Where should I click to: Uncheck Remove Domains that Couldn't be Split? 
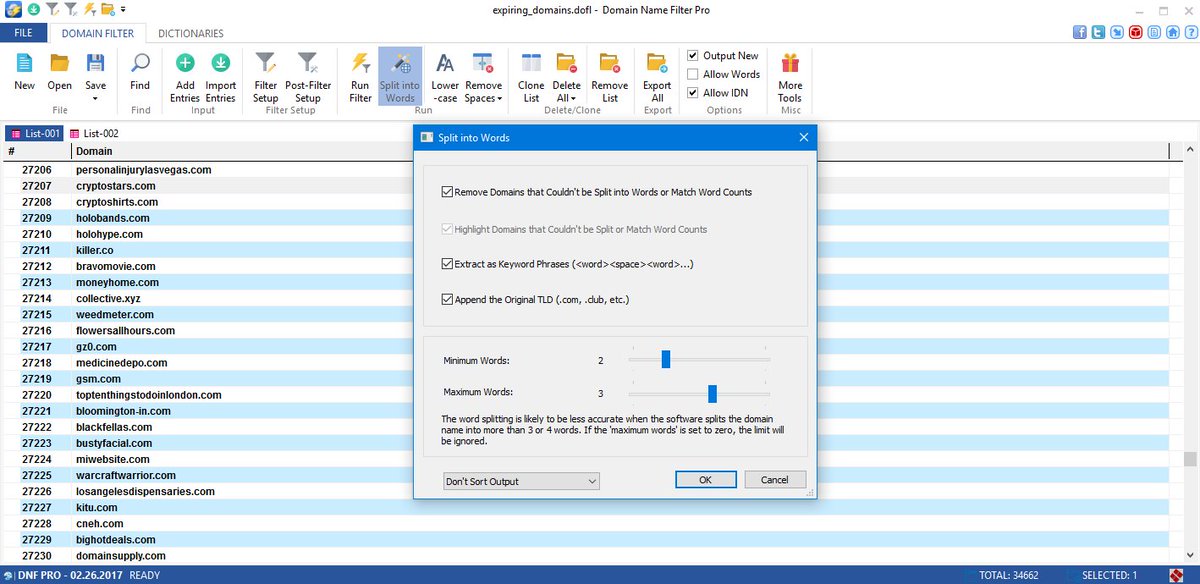click(447, 192)
